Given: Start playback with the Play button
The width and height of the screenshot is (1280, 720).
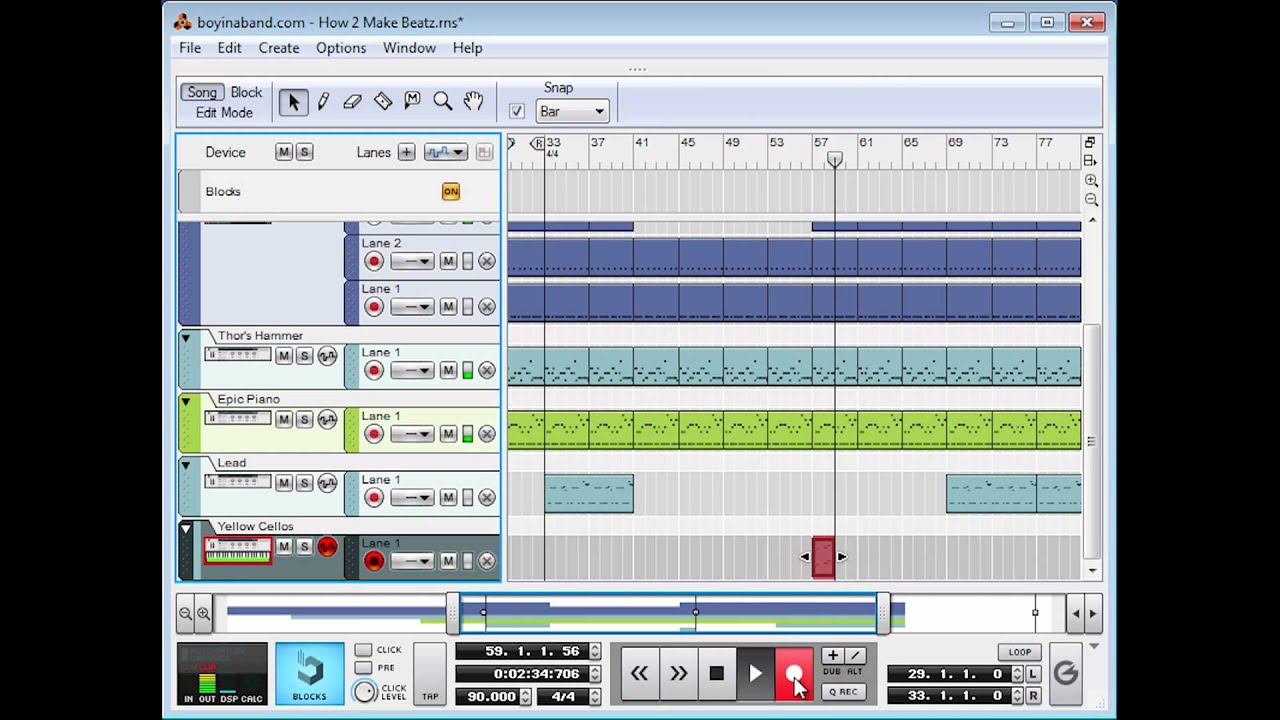Looking at the screenshot, I should coord(755,674).
